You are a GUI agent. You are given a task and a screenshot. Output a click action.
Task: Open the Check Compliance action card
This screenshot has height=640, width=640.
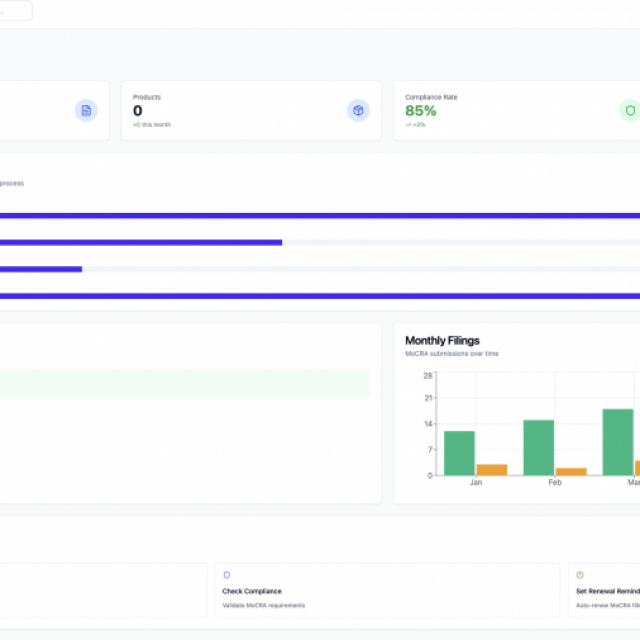[387, 590]
